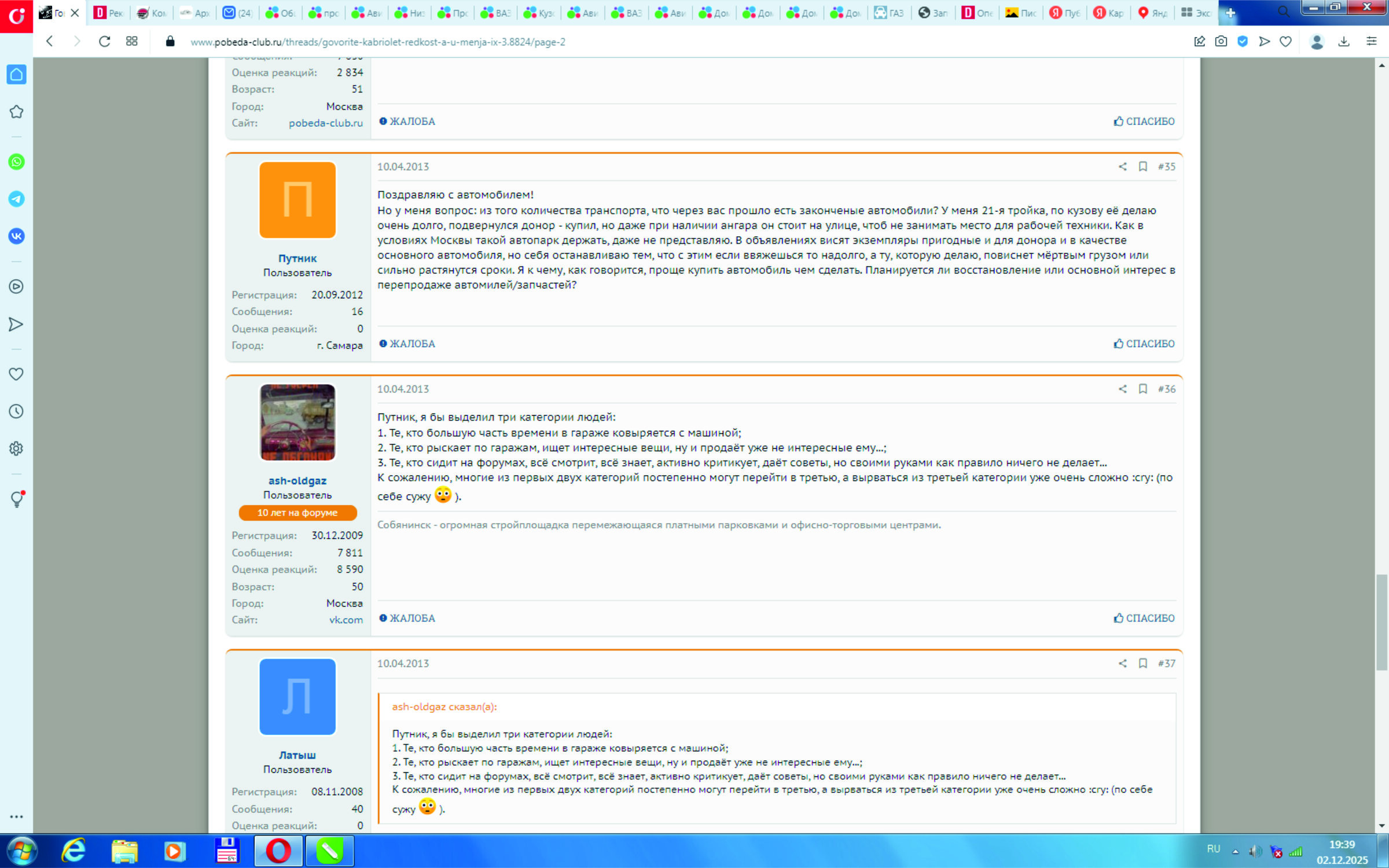
Task: Show the hidden system tray icons arrow
Action: click(1236, 851)
